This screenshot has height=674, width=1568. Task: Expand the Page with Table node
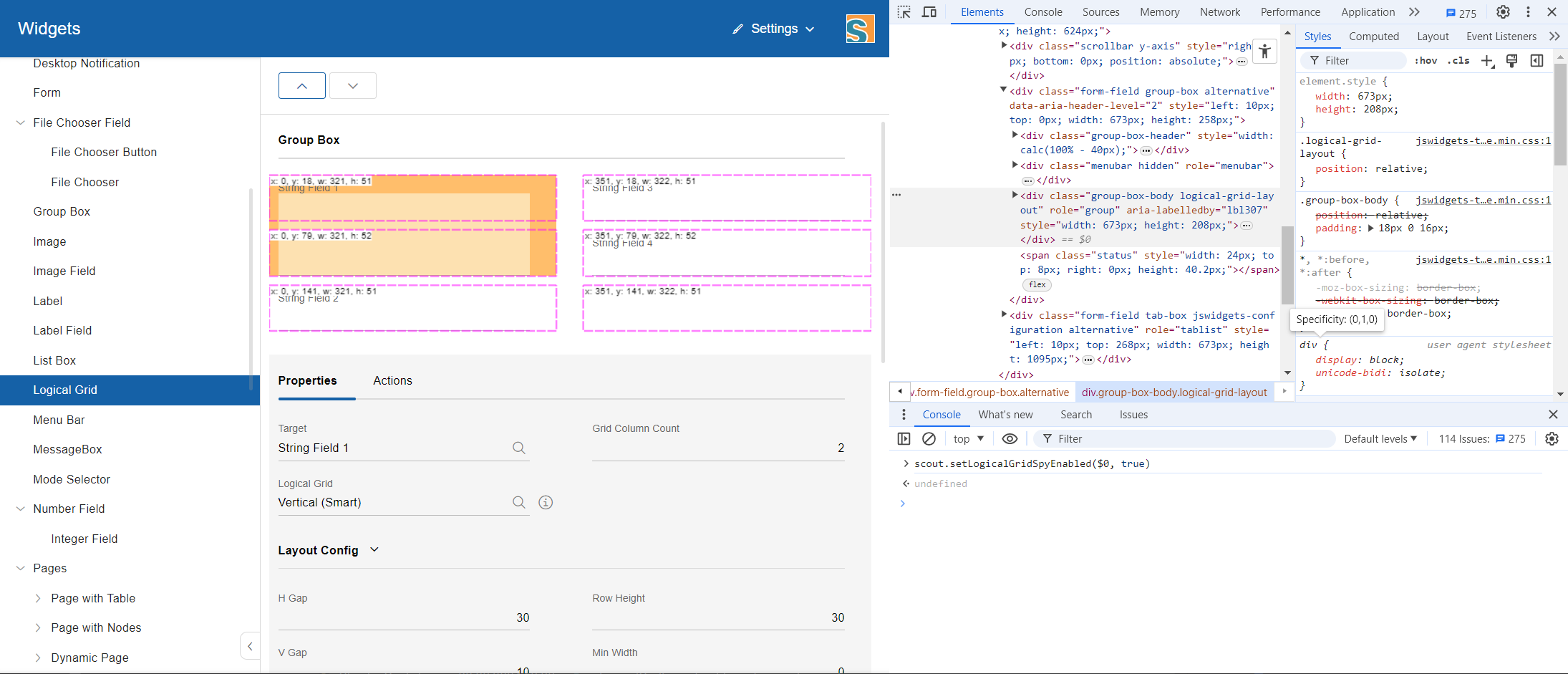tap(38, 599)
